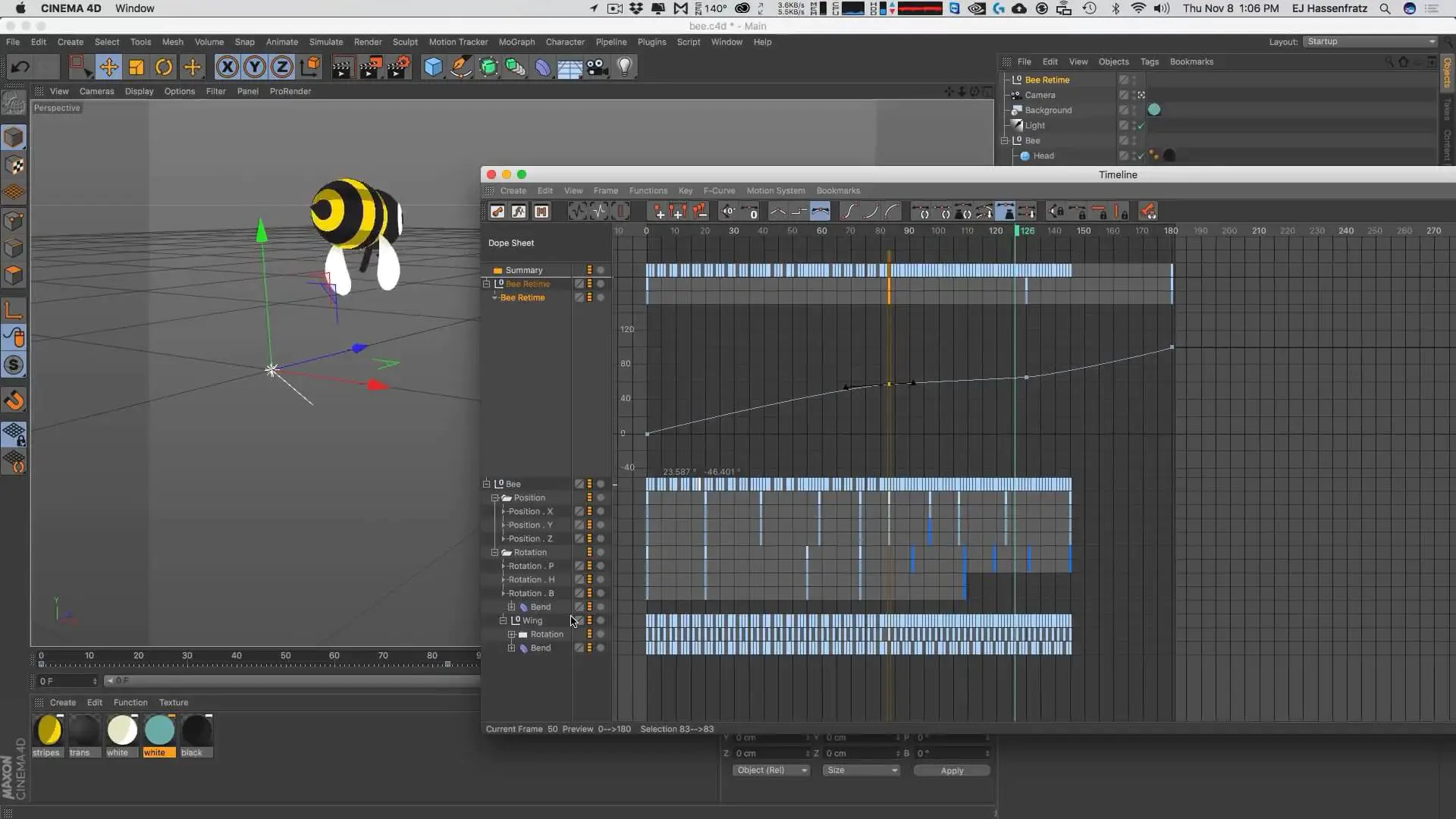1456x819 pixels.
Task: Open the MoGraph menu
Action: pyautogui.click(x=516, y=42)
